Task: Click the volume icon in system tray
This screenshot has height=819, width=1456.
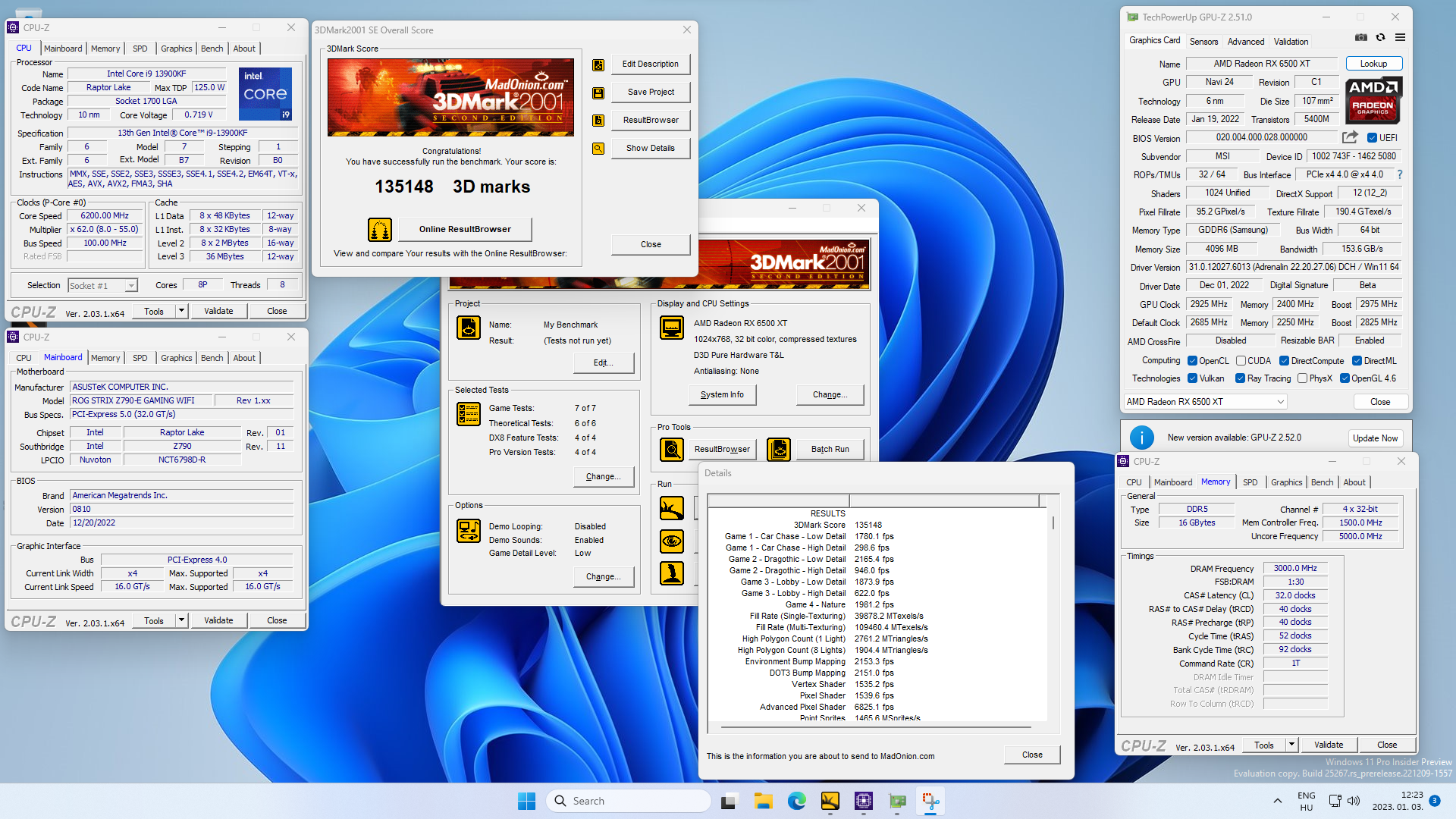Action: pos(1354,801)
